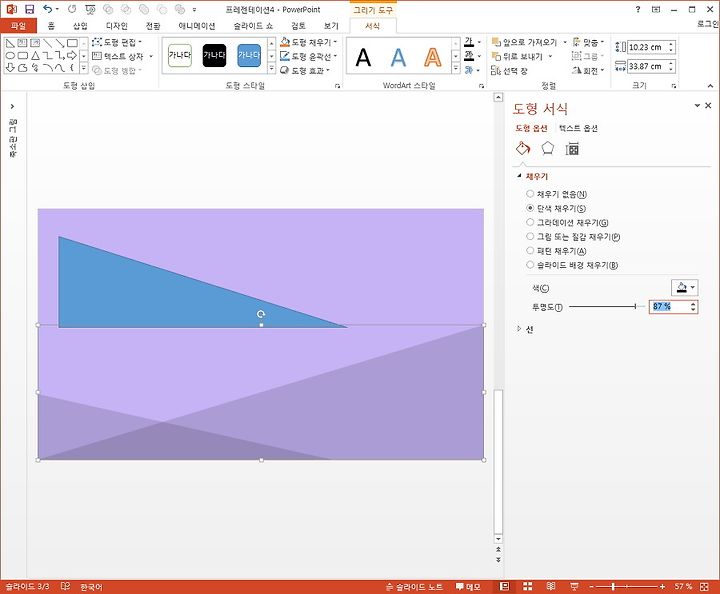Pick the curve shape in gallery

click(60, 68)
